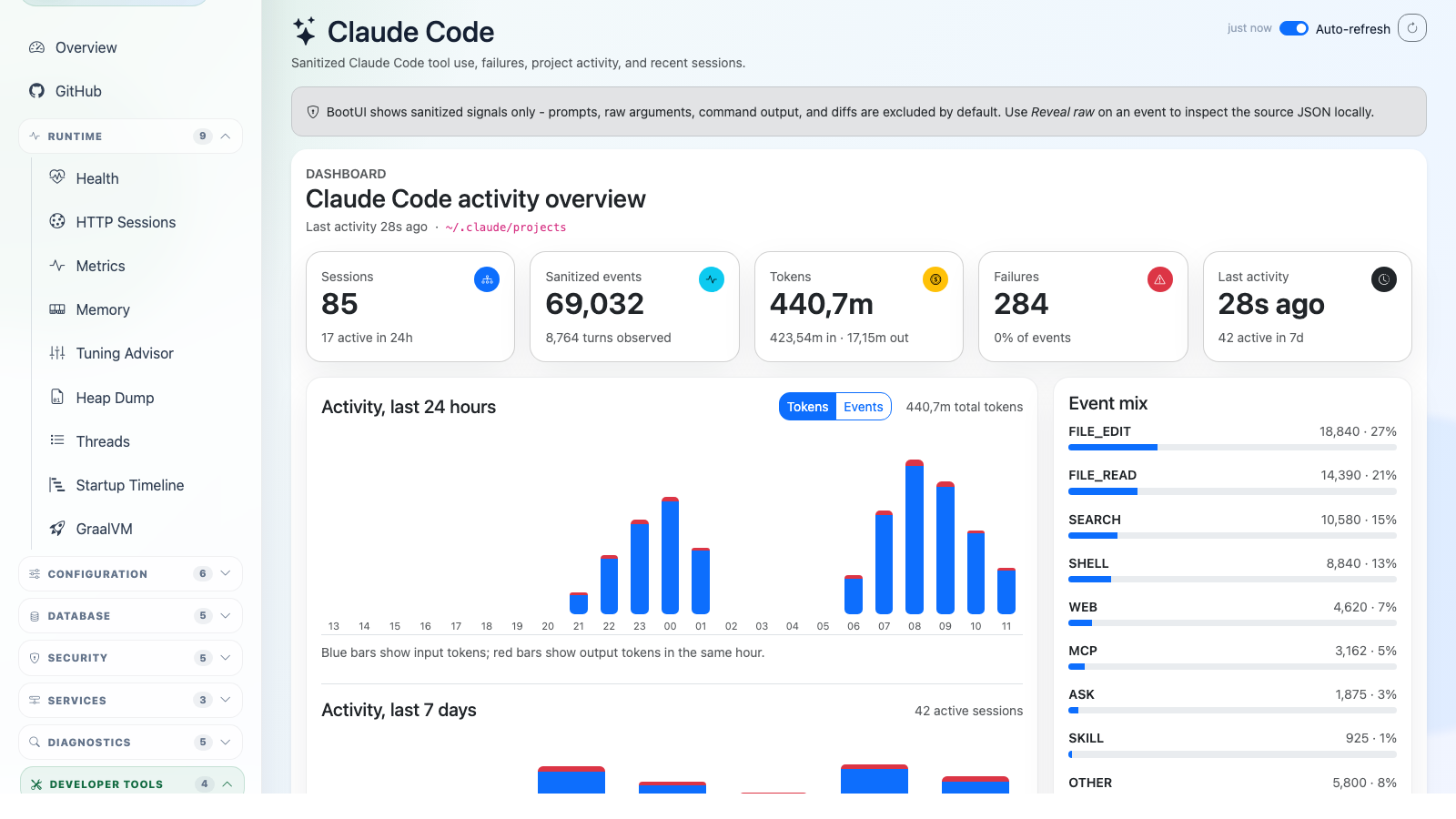This screenshot has height=819, width=1456.
Task: Click the MCP '3,162 · 5%' value
Action: (1366, 651)
